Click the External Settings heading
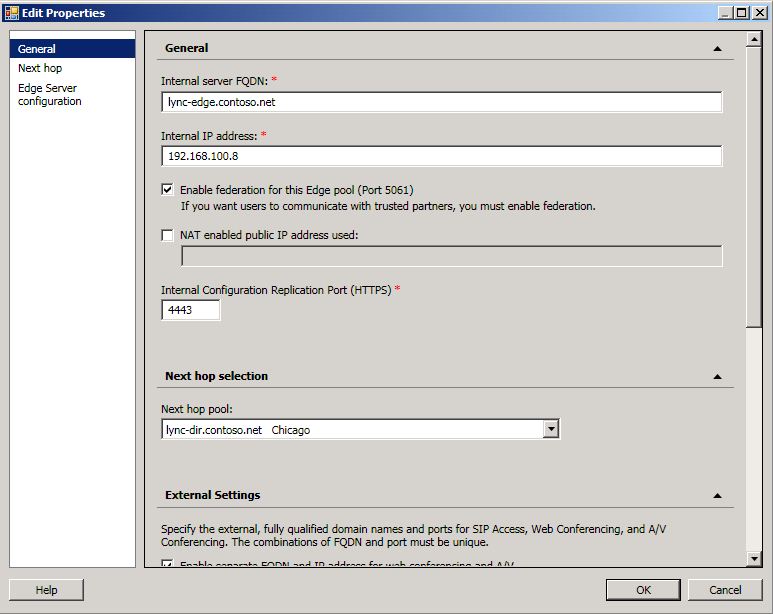773x614 pixels. click(x=212, y=495)
